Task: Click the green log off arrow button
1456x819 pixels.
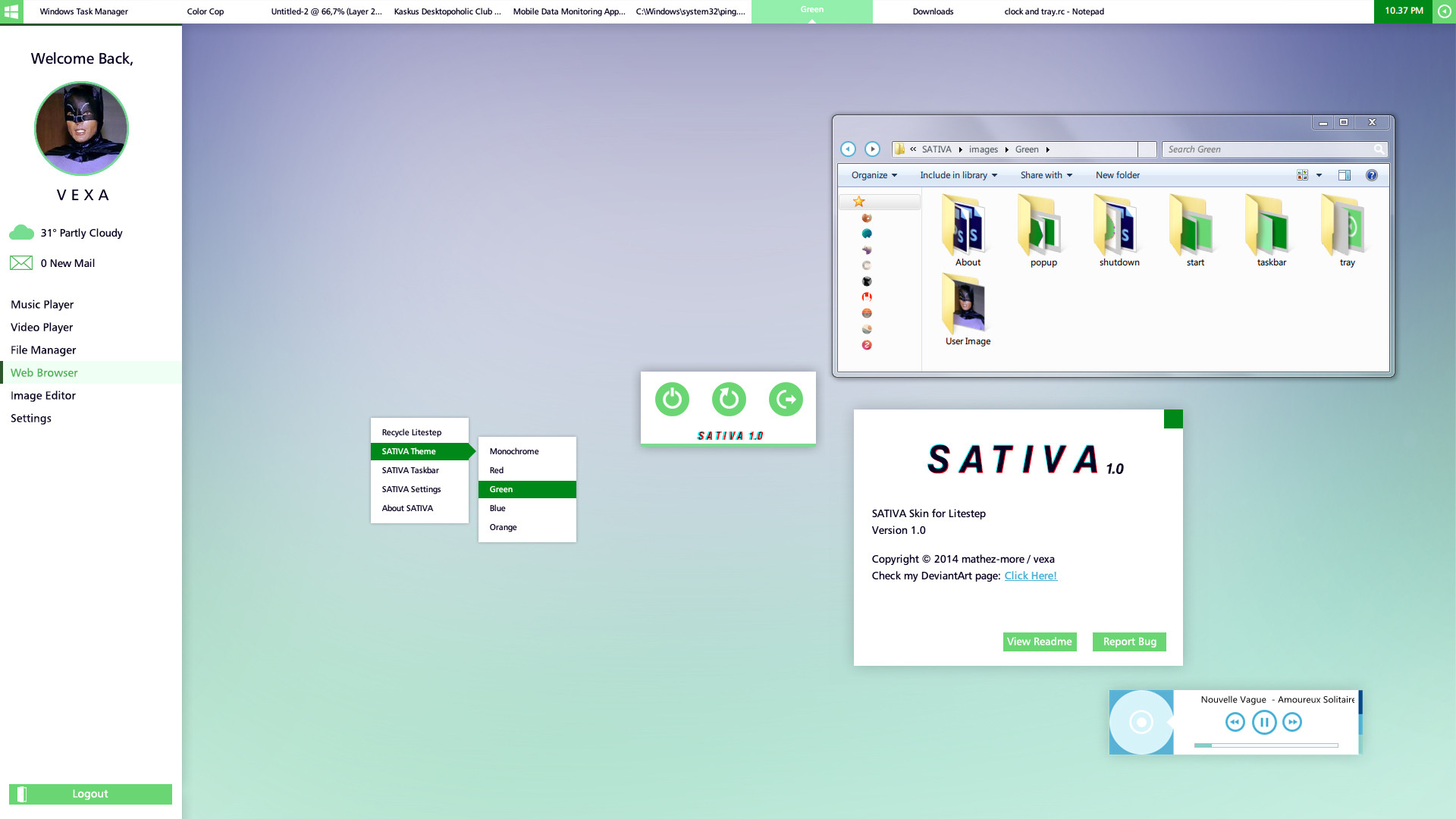Action: point(786,399)
